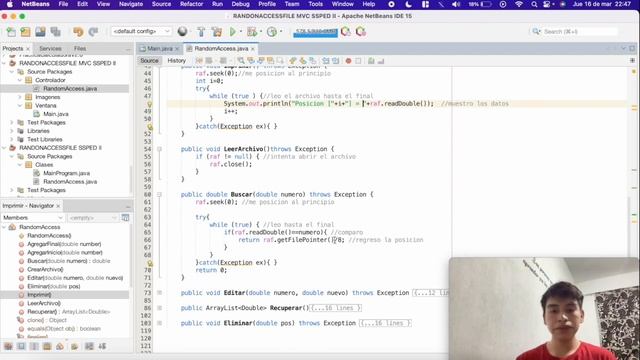Click Shift Line Left icon

point(326,61)
